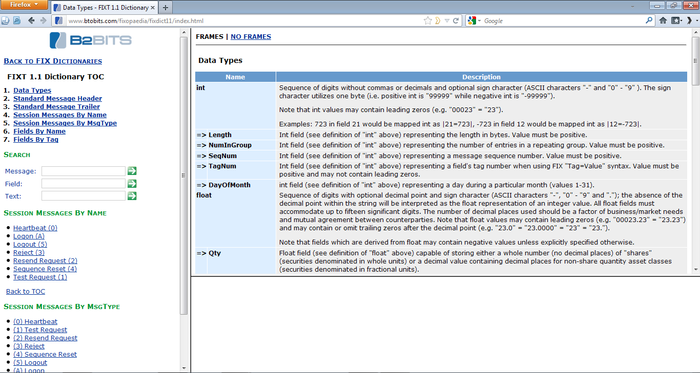Image resolution: width=700 pixels, height=373 pixels.
Task: Open the bookmarks menu button
Action: [677, 21]
